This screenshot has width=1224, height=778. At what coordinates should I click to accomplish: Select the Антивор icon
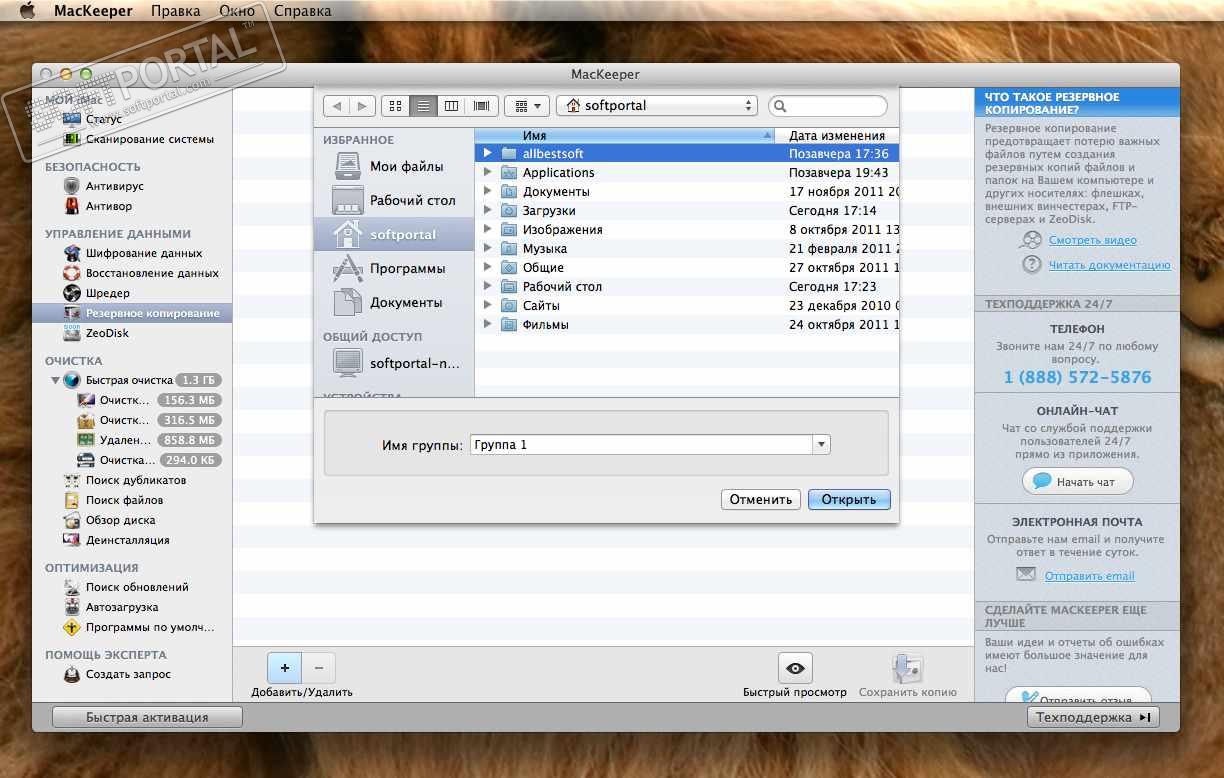[x=72, y=206]
